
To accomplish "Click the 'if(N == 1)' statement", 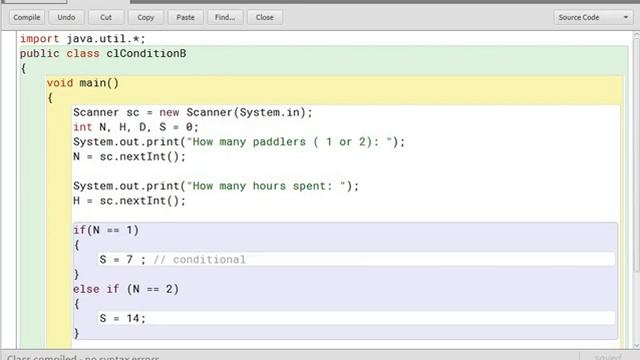I will click(106, 230).
